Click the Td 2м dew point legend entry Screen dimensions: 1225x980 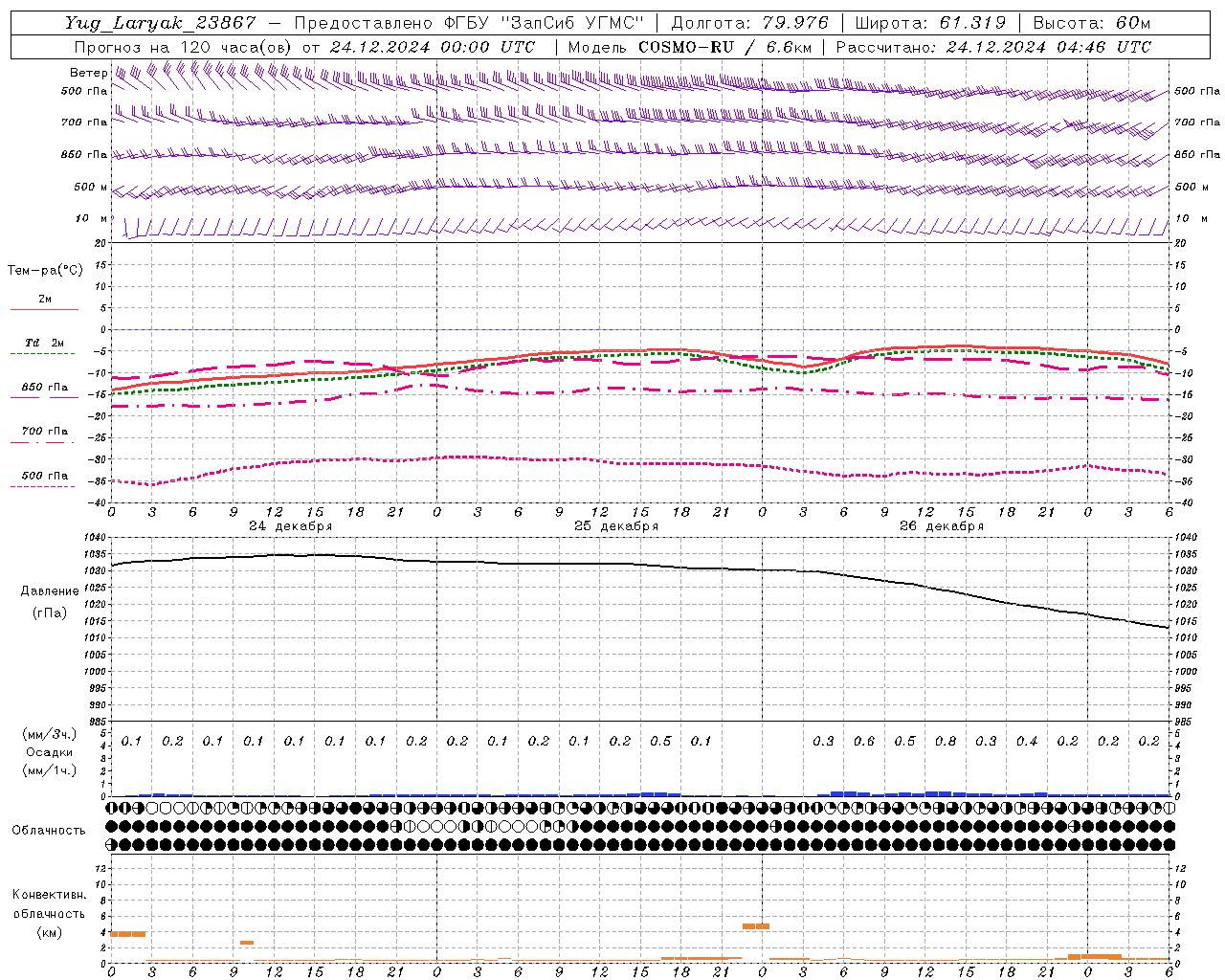[44, 343]
